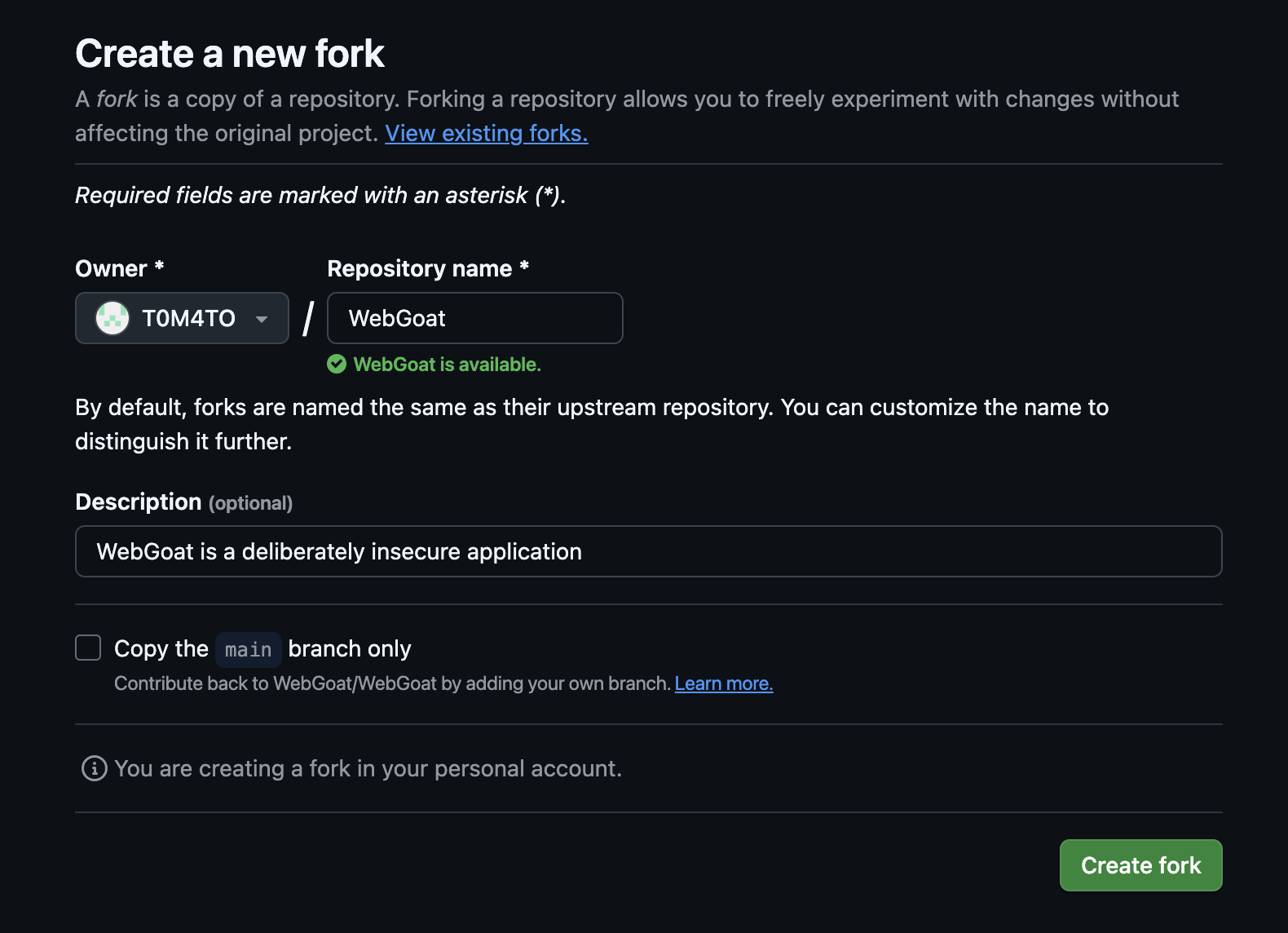This screenshot has height=933, width=1288.
Task: Open the View existing forks link
Action: (486, 134)
